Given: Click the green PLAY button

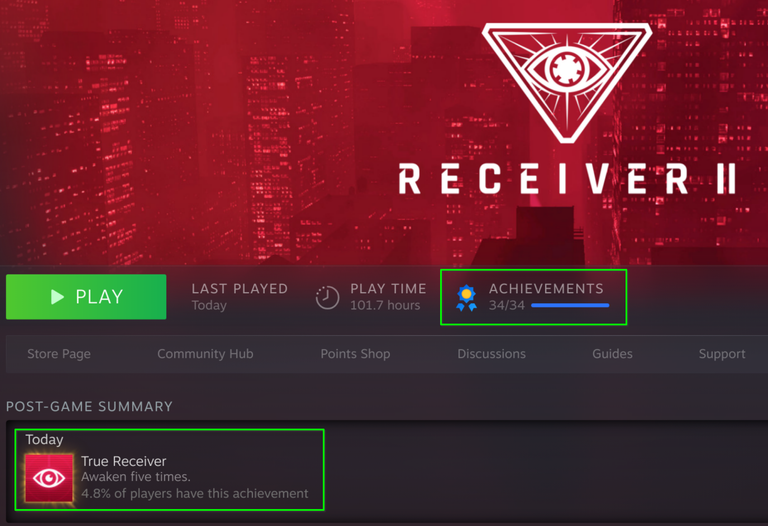Looking at the screenshot, I should click(x=86, y=297).
